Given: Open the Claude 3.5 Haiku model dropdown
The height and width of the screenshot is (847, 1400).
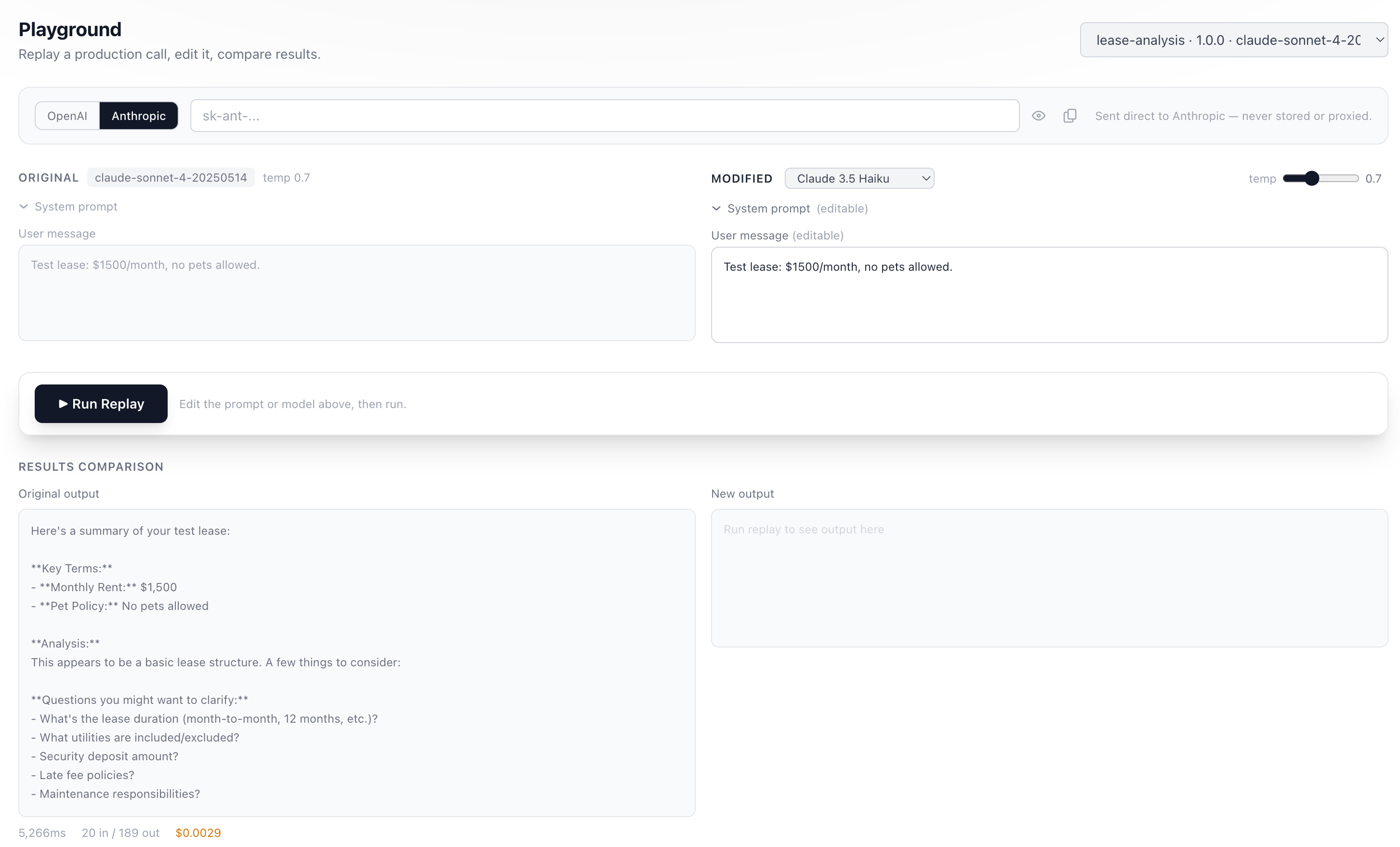Looking at the screenshot, I should 859,178.
